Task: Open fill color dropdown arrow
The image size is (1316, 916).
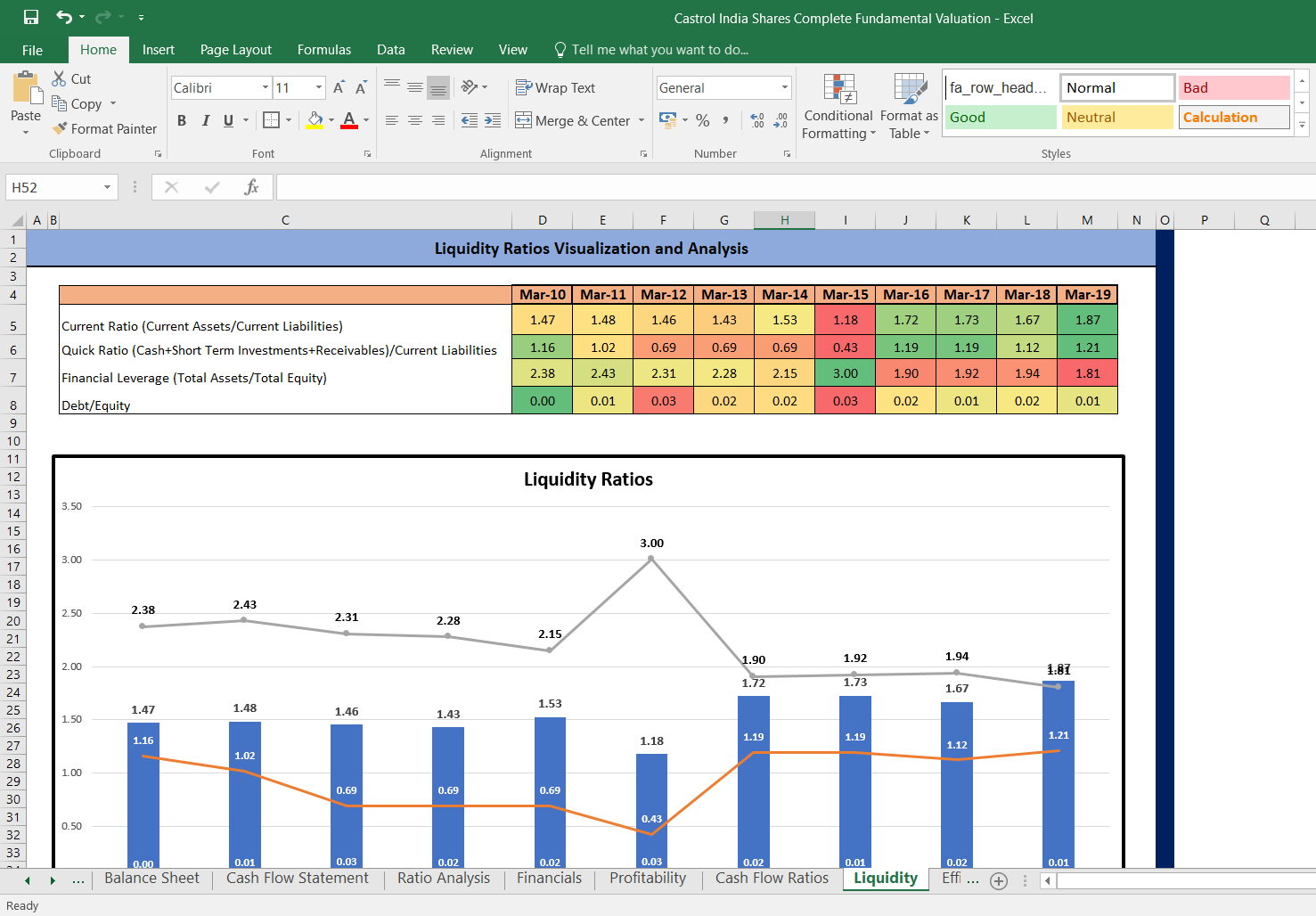Action: coord(331,120)
